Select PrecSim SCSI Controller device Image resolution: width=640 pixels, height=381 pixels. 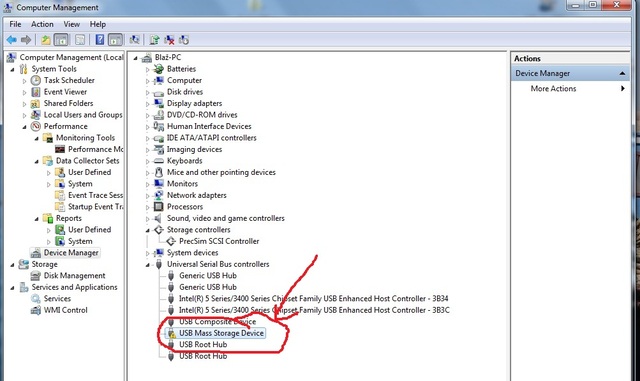pos(219,241)
